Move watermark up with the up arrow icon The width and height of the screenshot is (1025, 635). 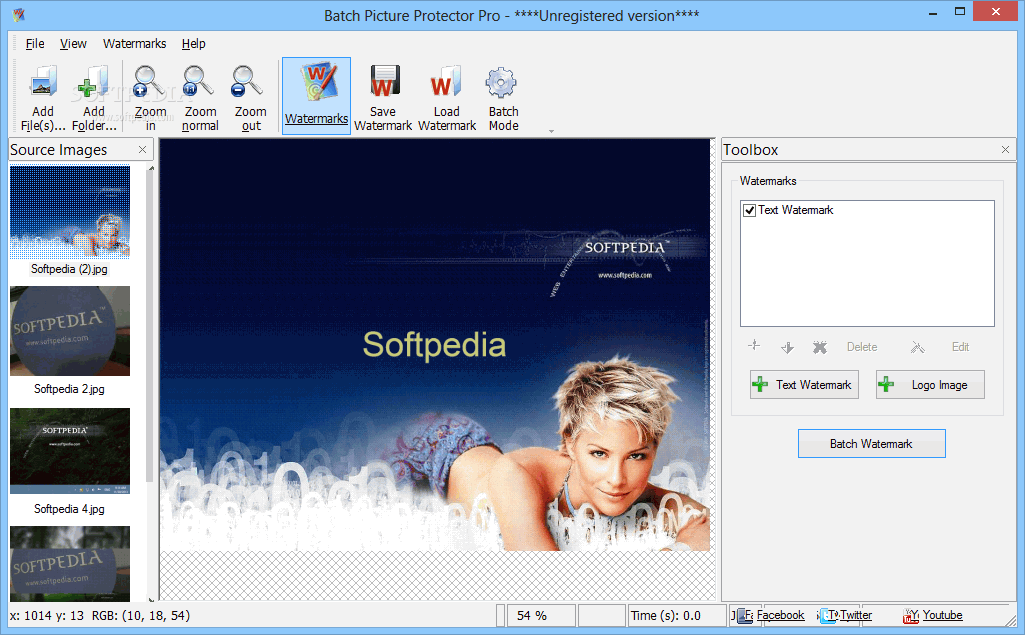point(754,346)
